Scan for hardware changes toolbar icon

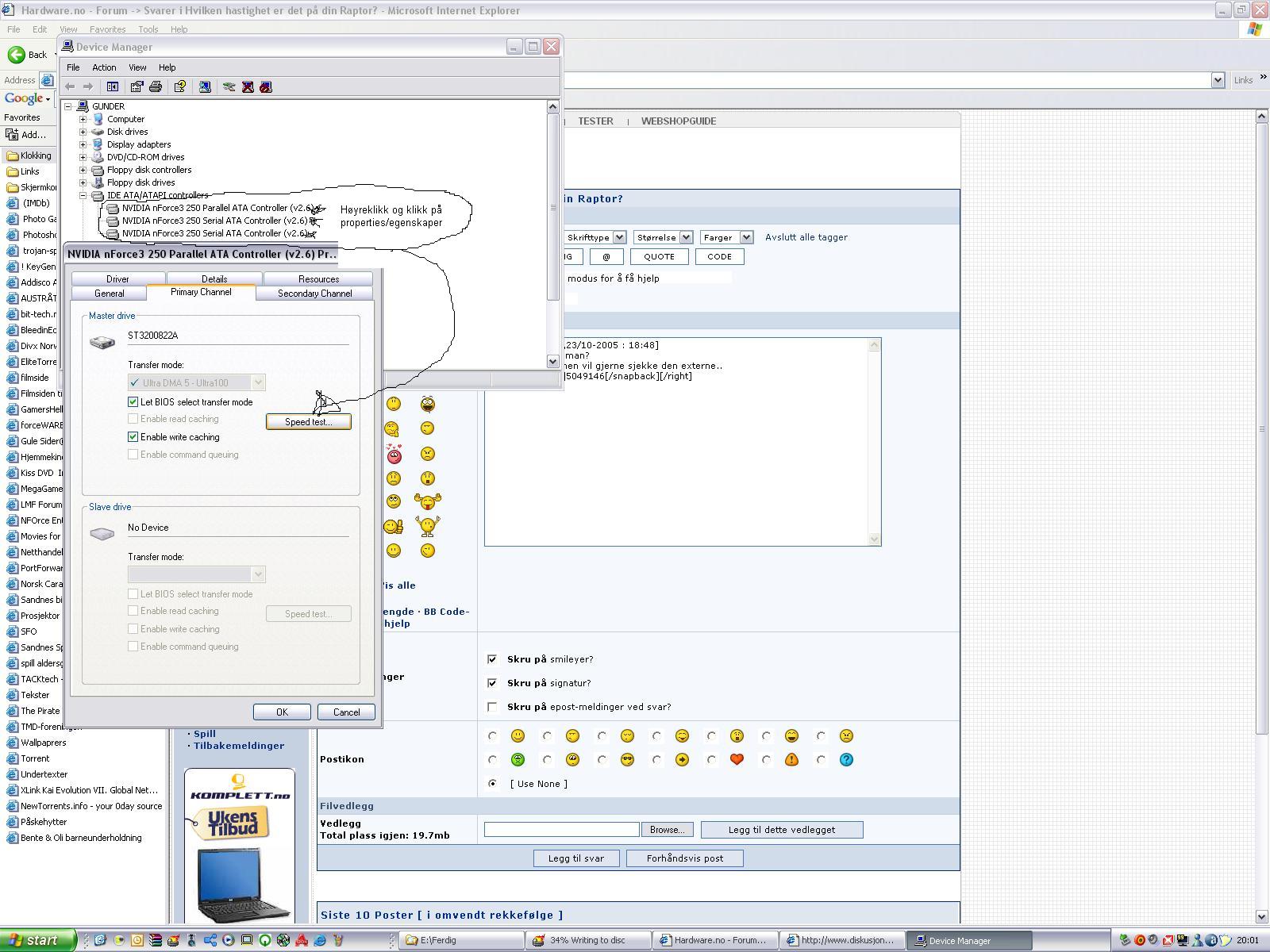[x=205, y=86]
